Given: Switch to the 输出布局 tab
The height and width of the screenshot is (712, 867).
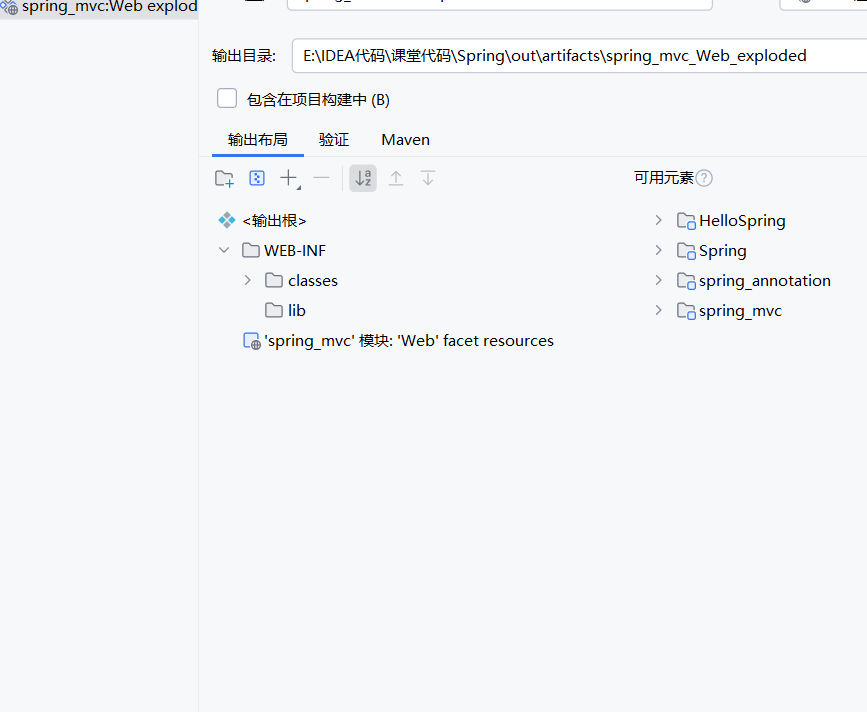Looking at the screenshot, I should pos(257,139).
